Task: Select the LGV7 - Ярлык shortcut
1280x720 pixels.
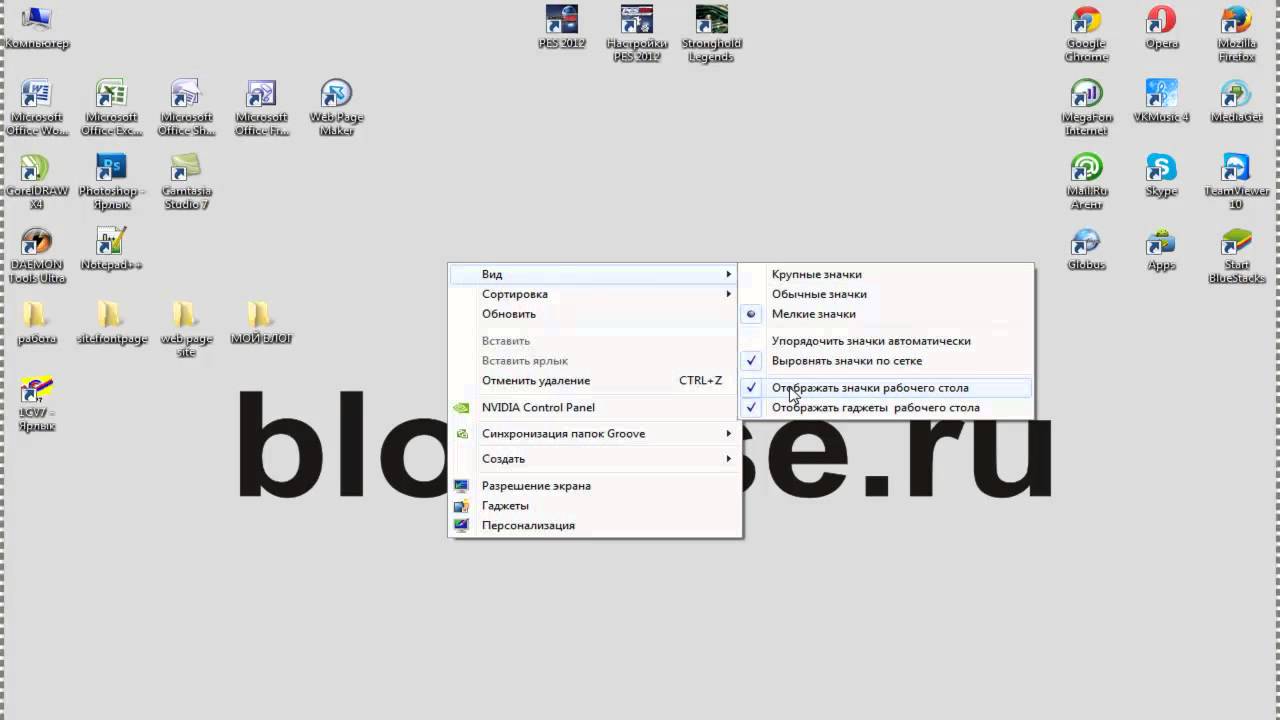Action: click(37, 404)
